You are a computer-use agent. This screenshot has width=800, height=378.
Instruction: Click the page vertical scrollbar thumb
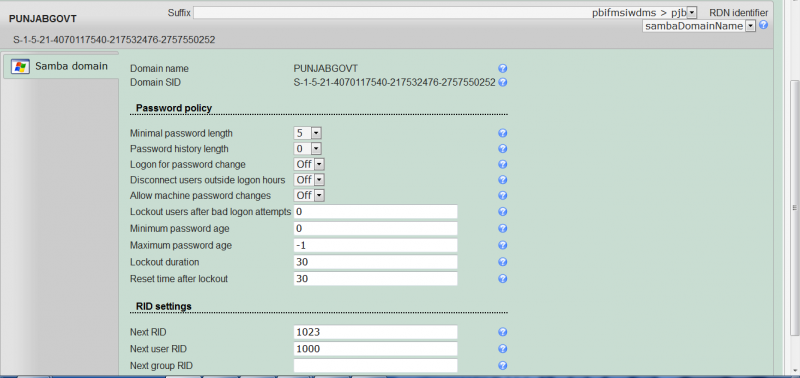pyautogui.click(x=794, y=208)
